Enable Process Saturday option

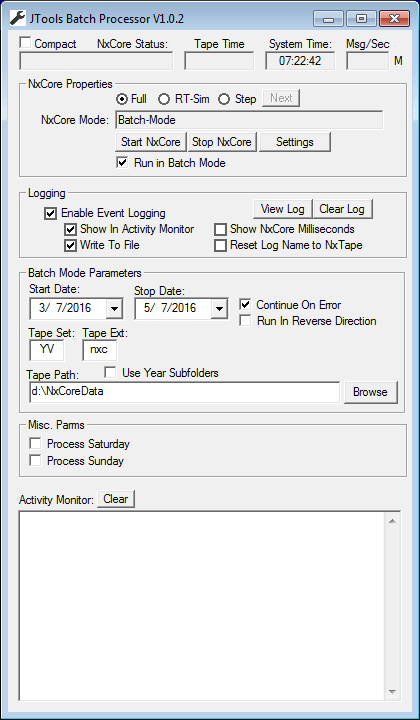(x=35, y=444)
